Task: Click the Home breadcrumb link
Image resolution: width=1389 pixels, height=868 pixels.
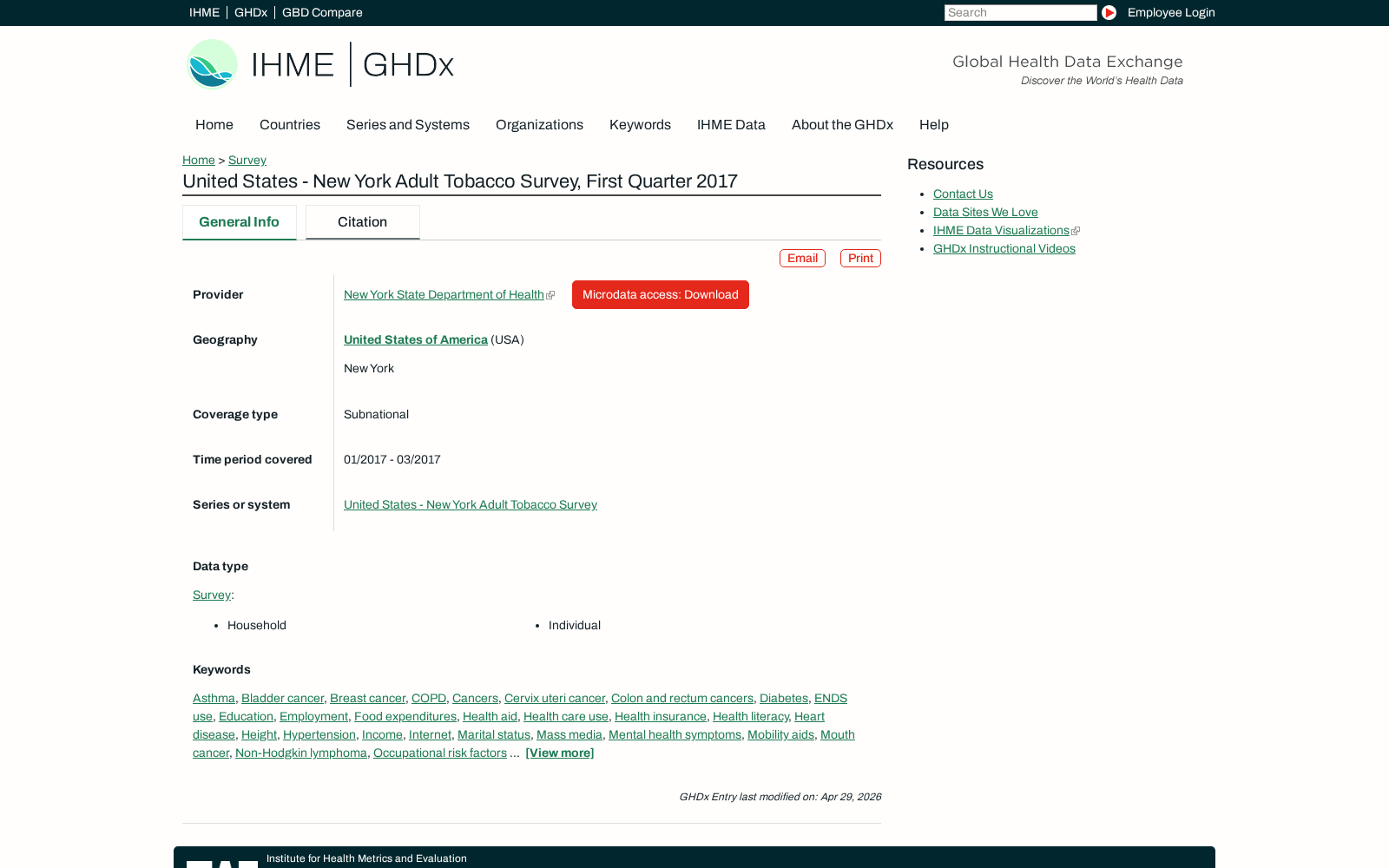Action: (x=199, y=160)
